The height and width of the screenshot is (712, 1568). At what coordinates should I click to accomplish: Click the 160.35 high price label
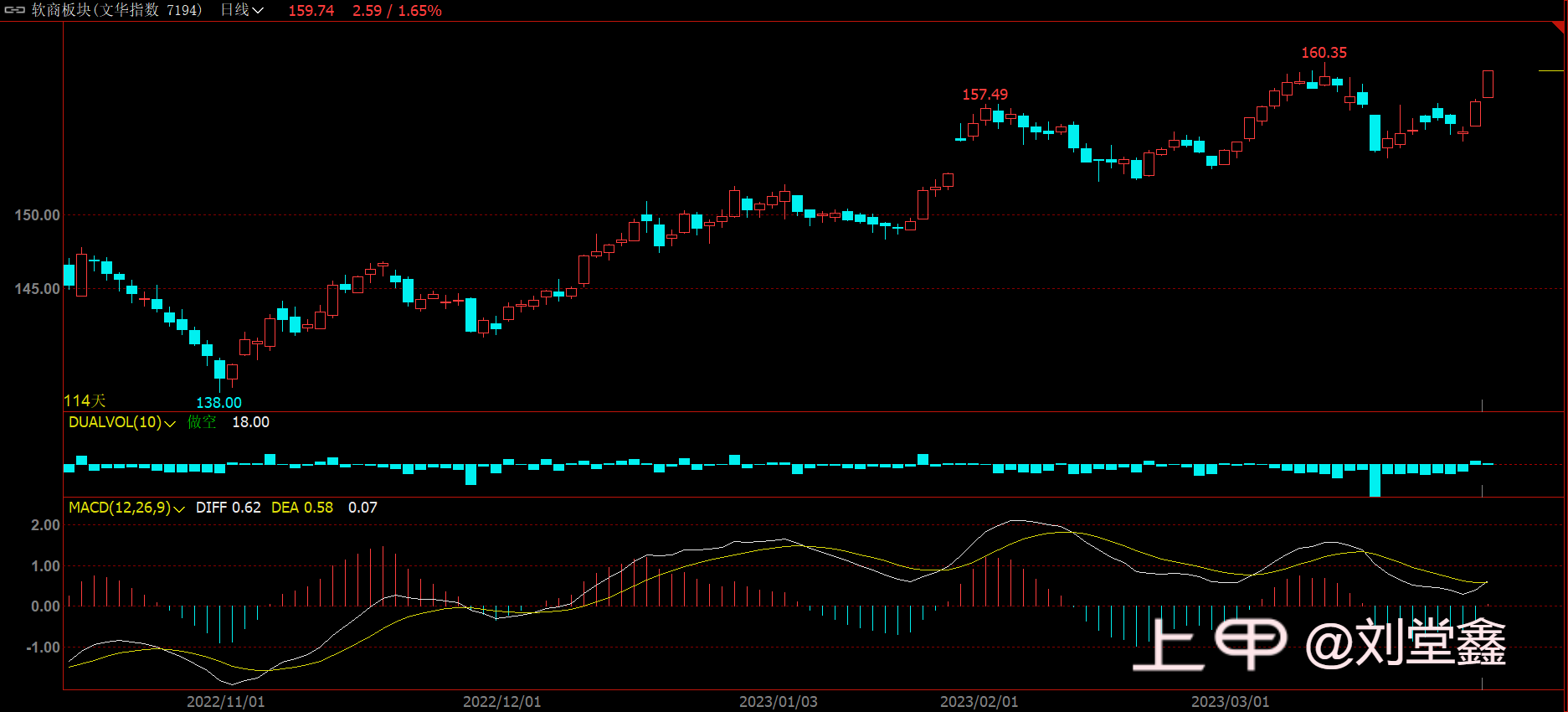point(1324,53)
